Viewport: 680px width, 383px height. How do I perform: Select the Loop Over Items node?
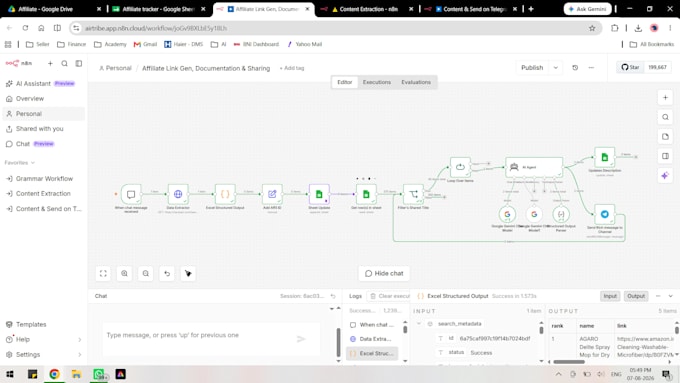(x=460, y=167)
